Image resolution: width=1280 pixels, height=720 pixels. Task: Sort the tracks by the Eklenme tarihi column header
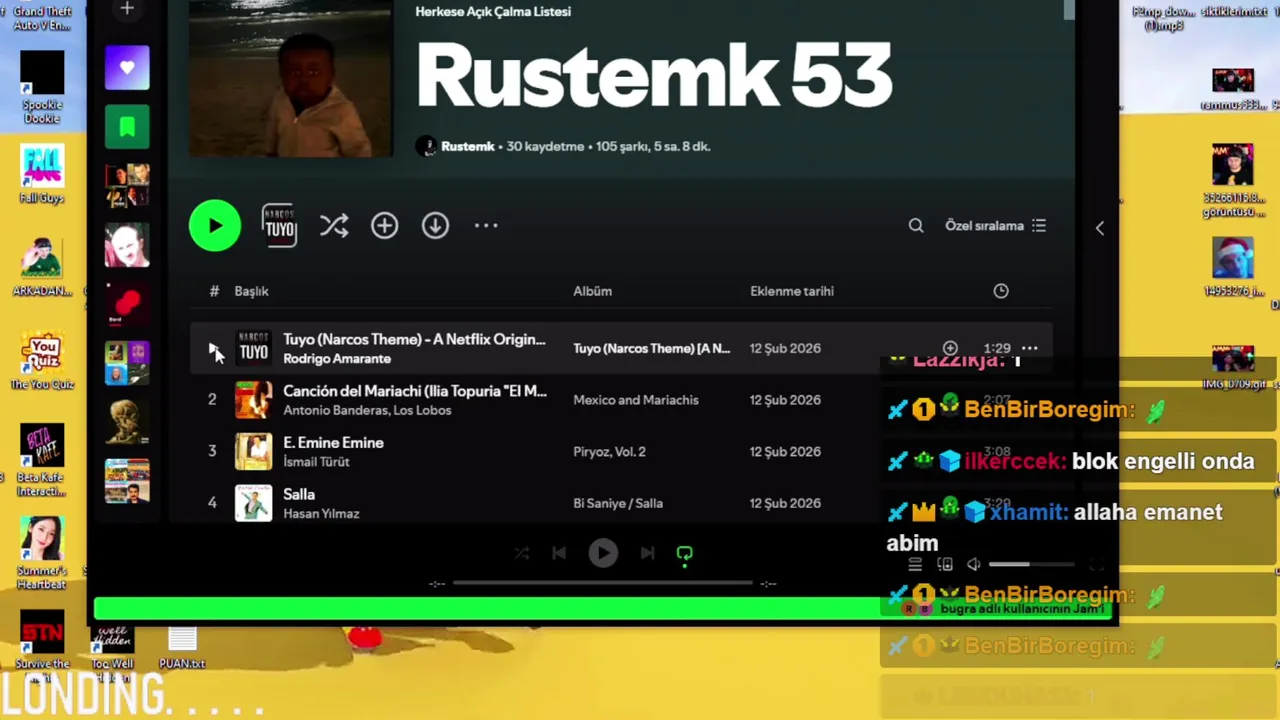pyautogui.click(x=792, y=291)
